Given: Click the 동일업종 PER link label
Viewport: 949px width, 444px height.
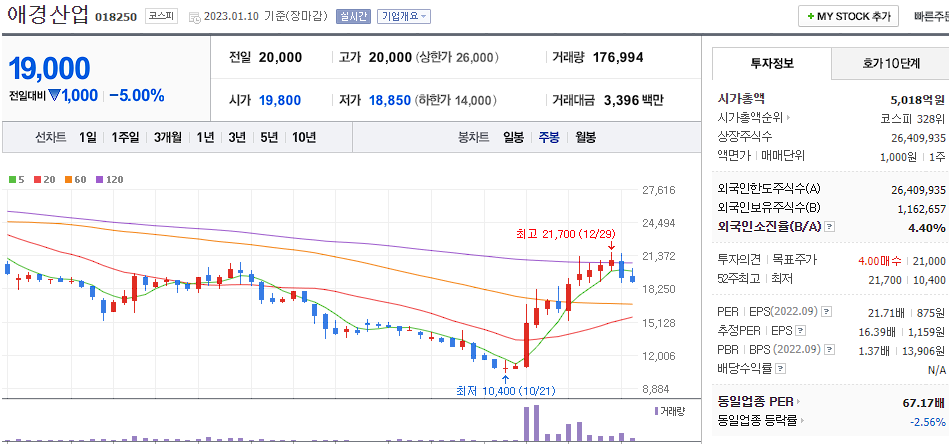Looking at the screenshot, I should point(756,402).
